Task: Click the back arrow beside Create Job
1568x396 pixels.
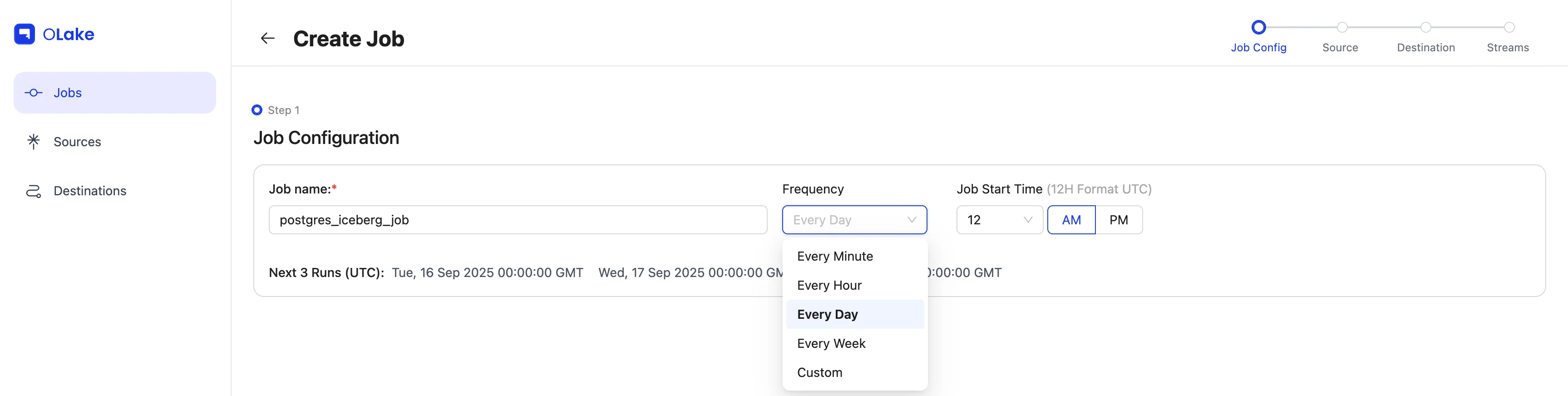Action: [x=267, y=39]
